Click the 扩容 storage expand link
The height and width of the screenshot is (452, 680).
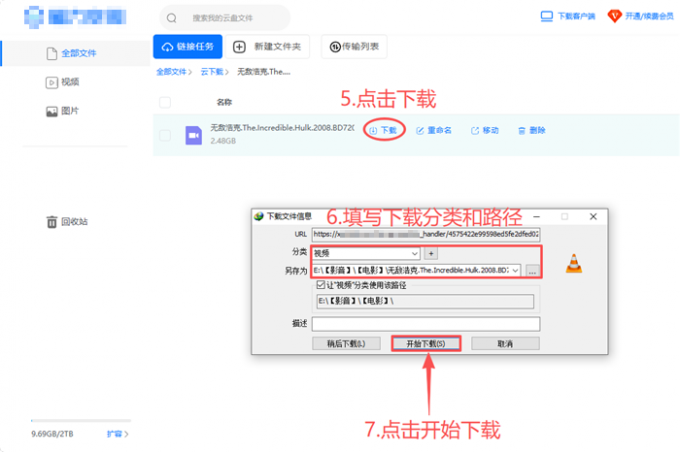click(118, 434)
